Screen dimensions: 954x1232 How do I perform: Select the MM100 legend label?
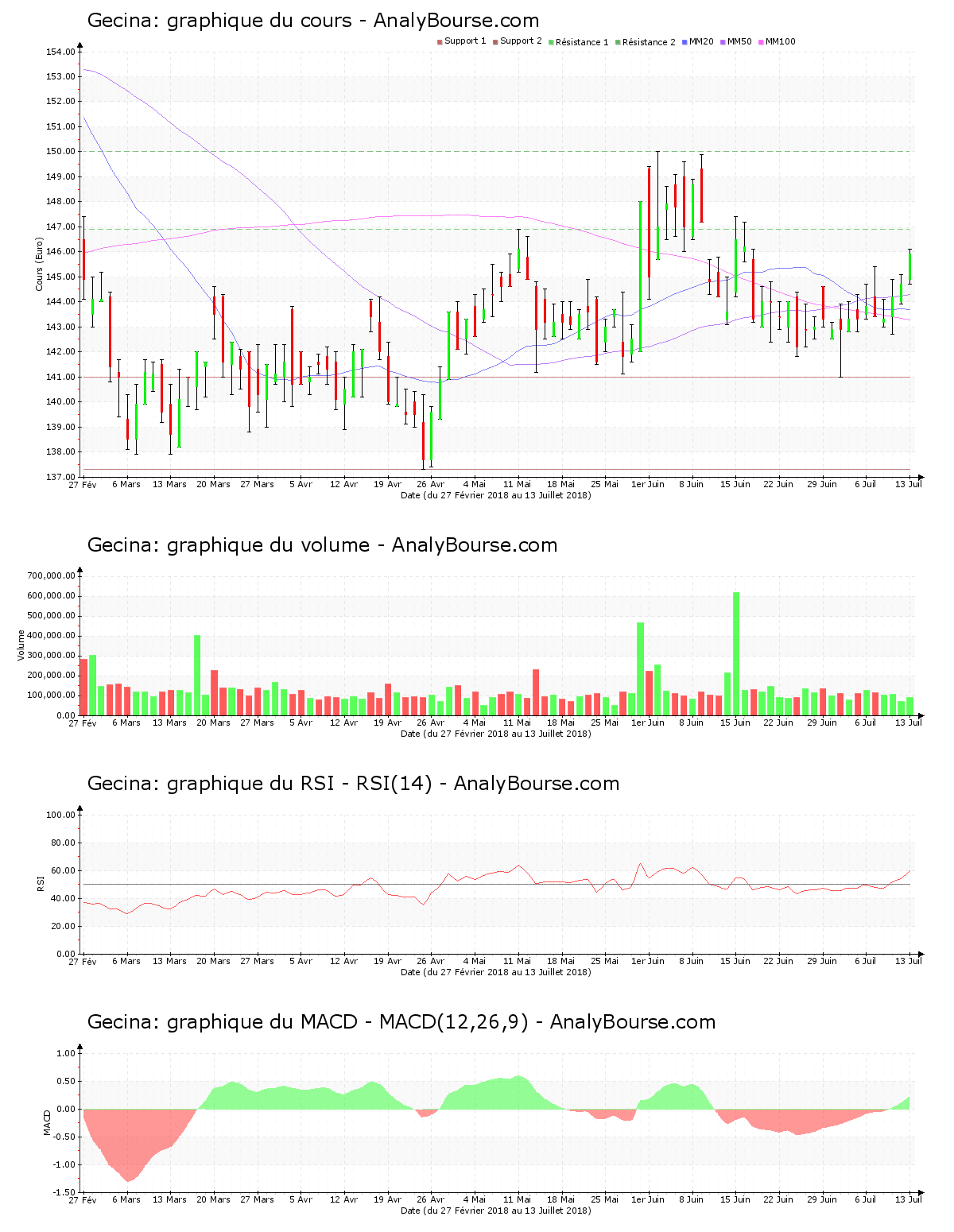pos(780,41)
